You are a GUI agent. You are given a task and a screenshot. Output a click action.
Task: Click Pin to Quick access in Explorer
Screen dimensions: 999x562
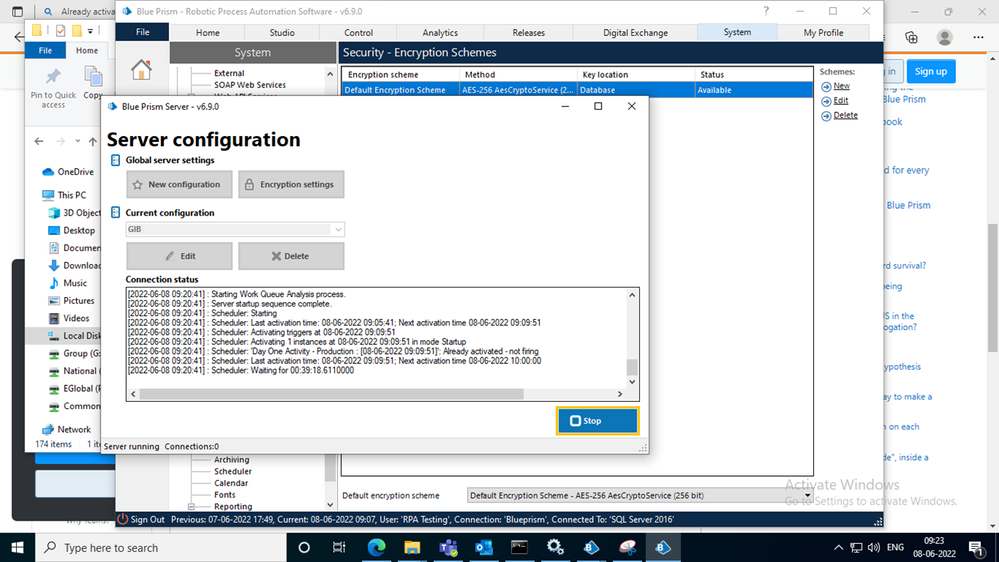click(53, 87)
